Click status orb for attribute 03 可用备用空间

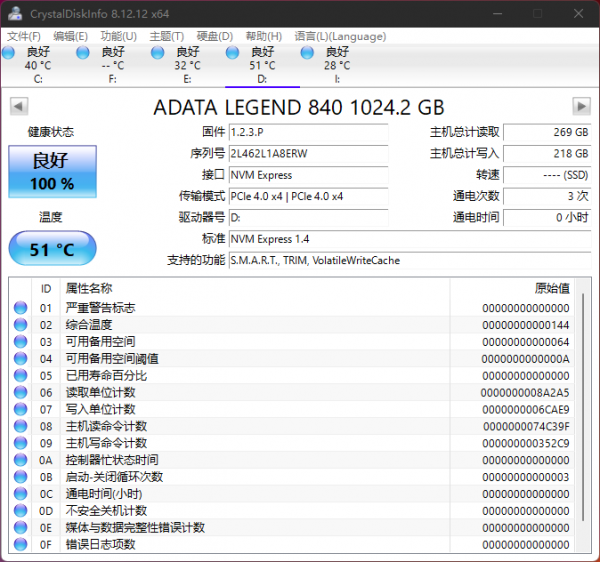click(21, 342)
